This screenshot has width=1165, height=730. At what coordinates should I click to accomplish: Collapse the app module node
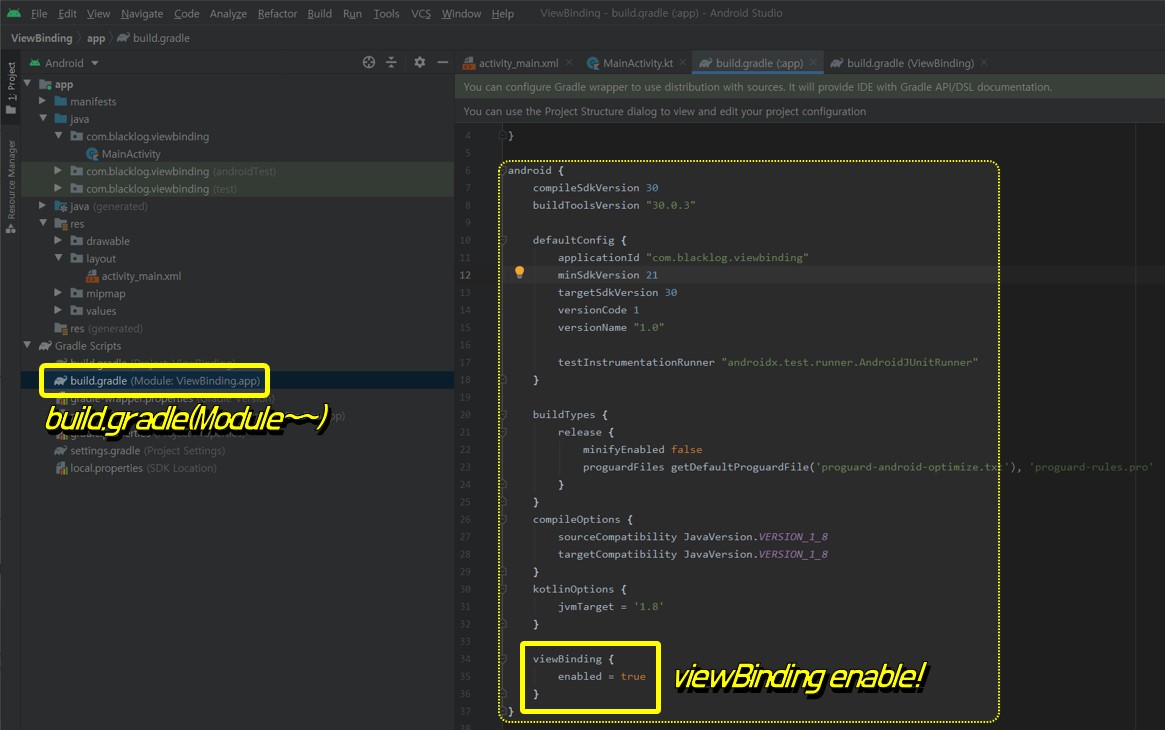[x=27, y=84]
